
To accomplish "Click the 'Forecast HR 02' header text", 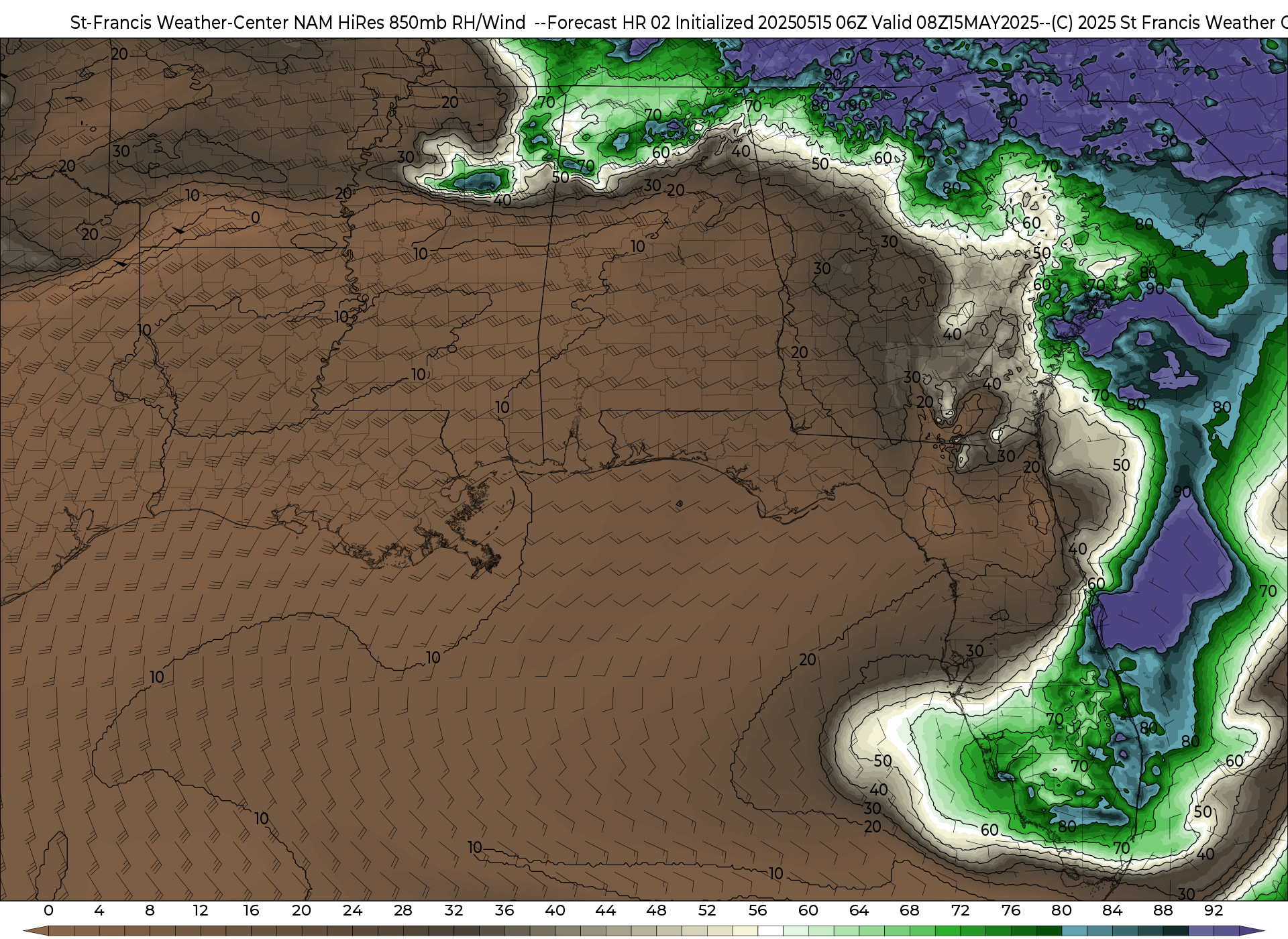I will pyautogui.click(x=608, y=23).
